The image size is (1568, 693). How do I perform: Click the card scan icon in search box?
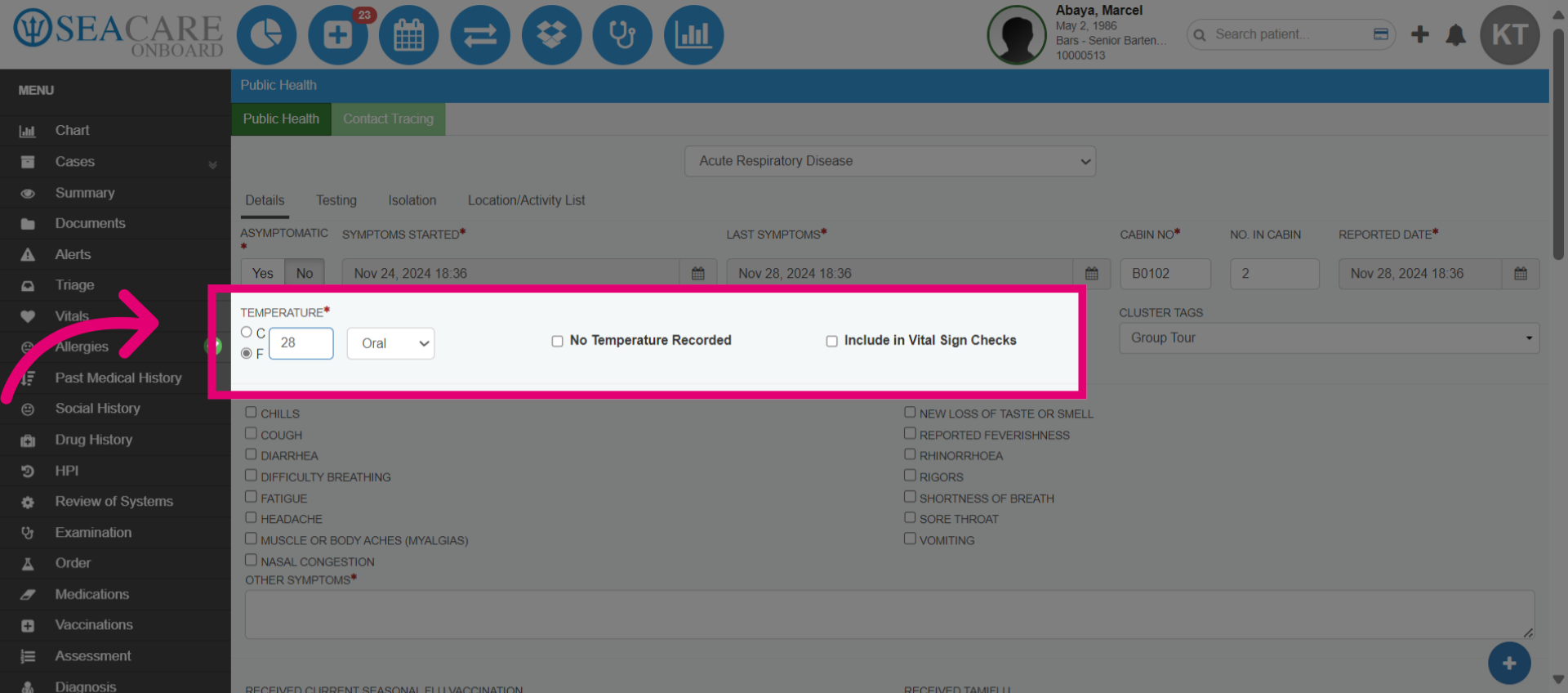1381,34
